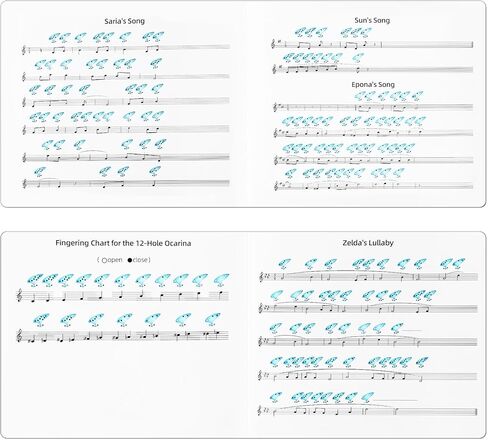Click the Epona's Song heading
Viewport: 488px width, 440px height.
coord(373,85)
